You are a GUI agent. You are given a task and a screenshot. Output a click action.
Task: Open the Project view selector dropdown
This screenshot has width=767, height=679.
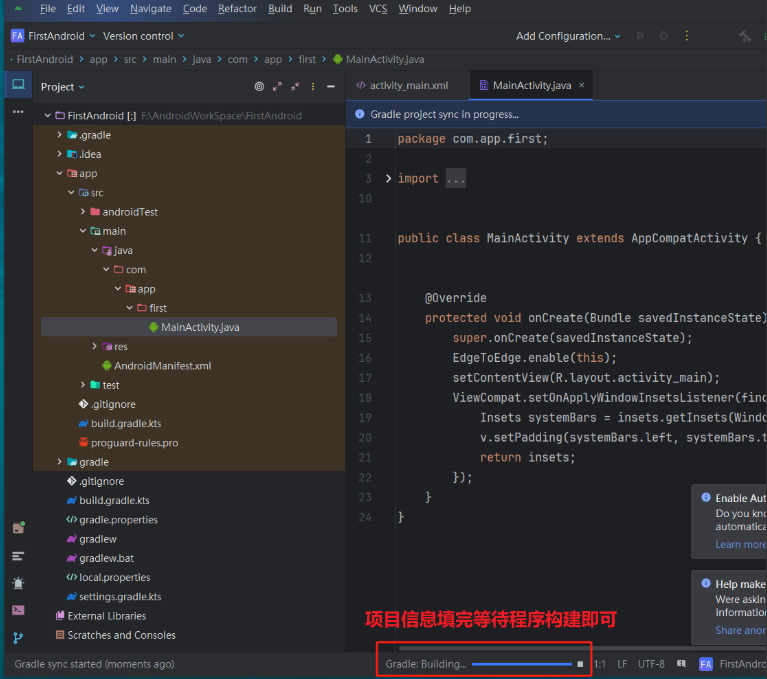[63, 87]
